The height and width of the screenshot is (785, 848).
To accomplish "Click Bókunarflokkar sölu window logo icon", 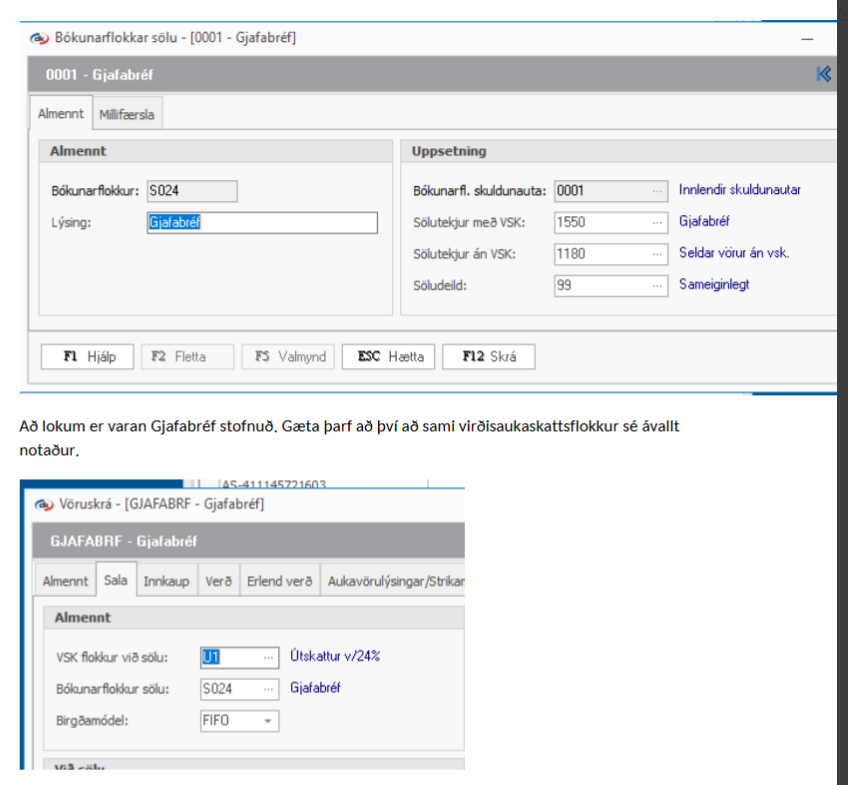I will (39, 38).
